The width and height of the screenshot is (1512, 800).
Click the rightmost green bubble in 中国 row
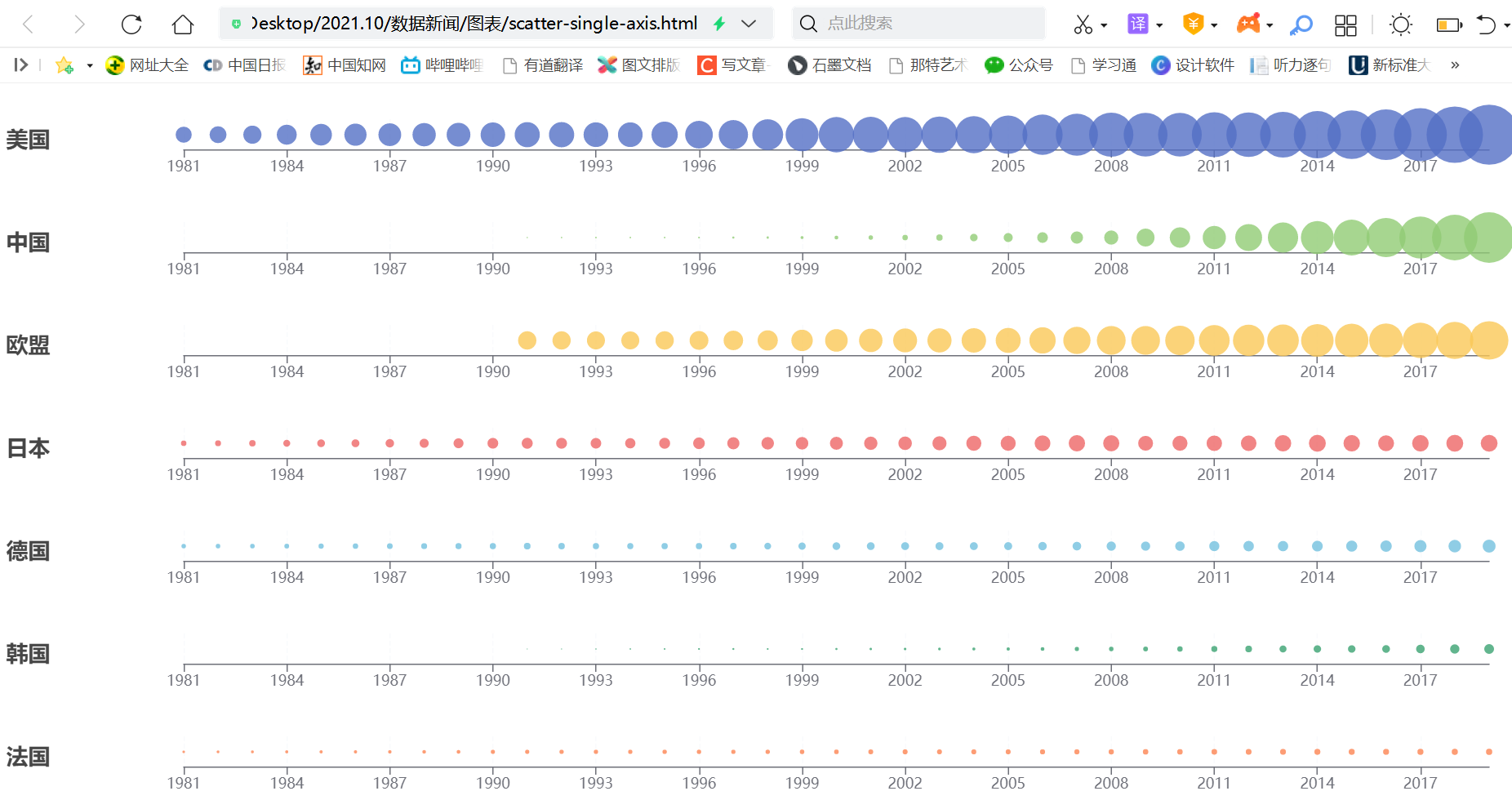coord(1488,238)
